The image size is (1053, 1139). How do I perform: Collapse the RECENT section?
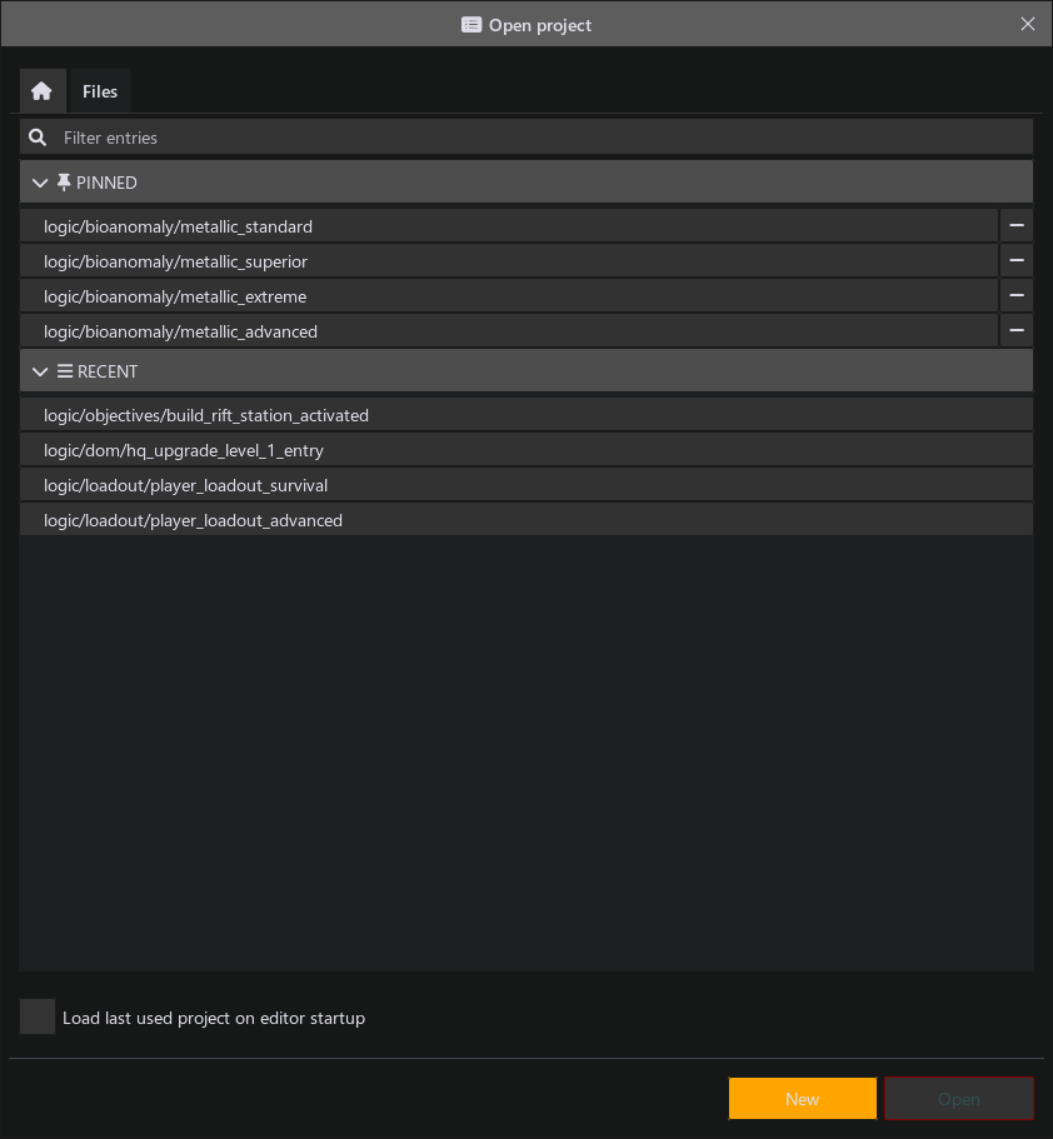tap(39, 371)
